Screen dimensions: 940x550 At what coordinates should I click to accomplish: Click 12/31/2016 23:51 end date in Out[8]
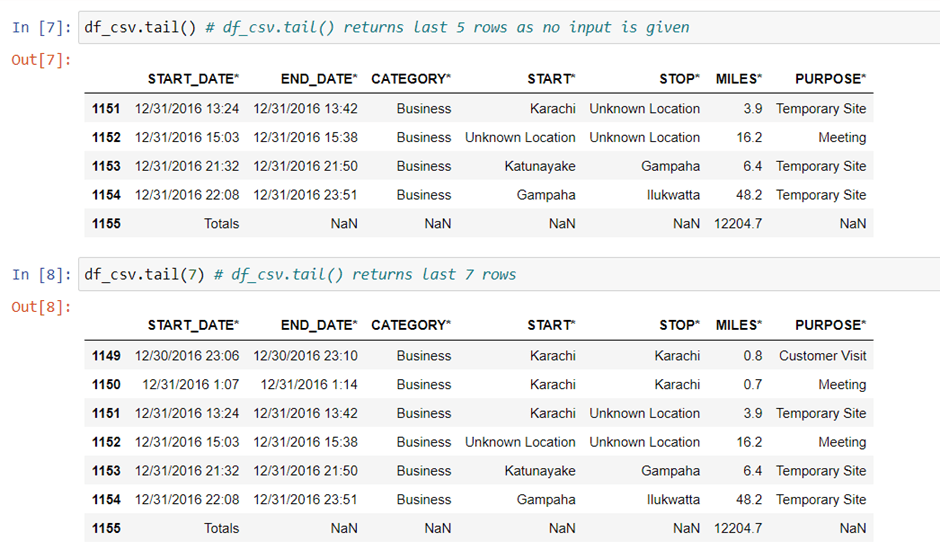coord(305,500)
